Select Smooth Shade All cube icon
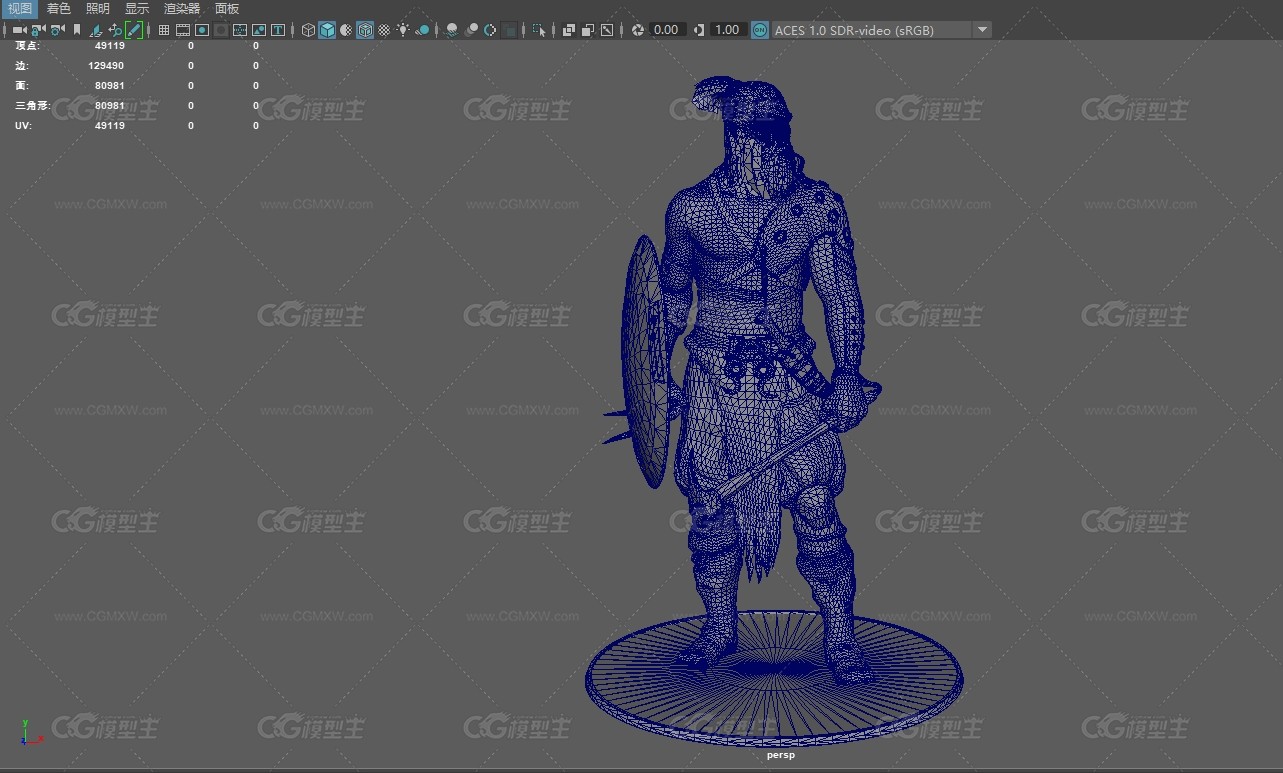The height and width of the screenshot is (773, 1283). (x=327, y=30)
